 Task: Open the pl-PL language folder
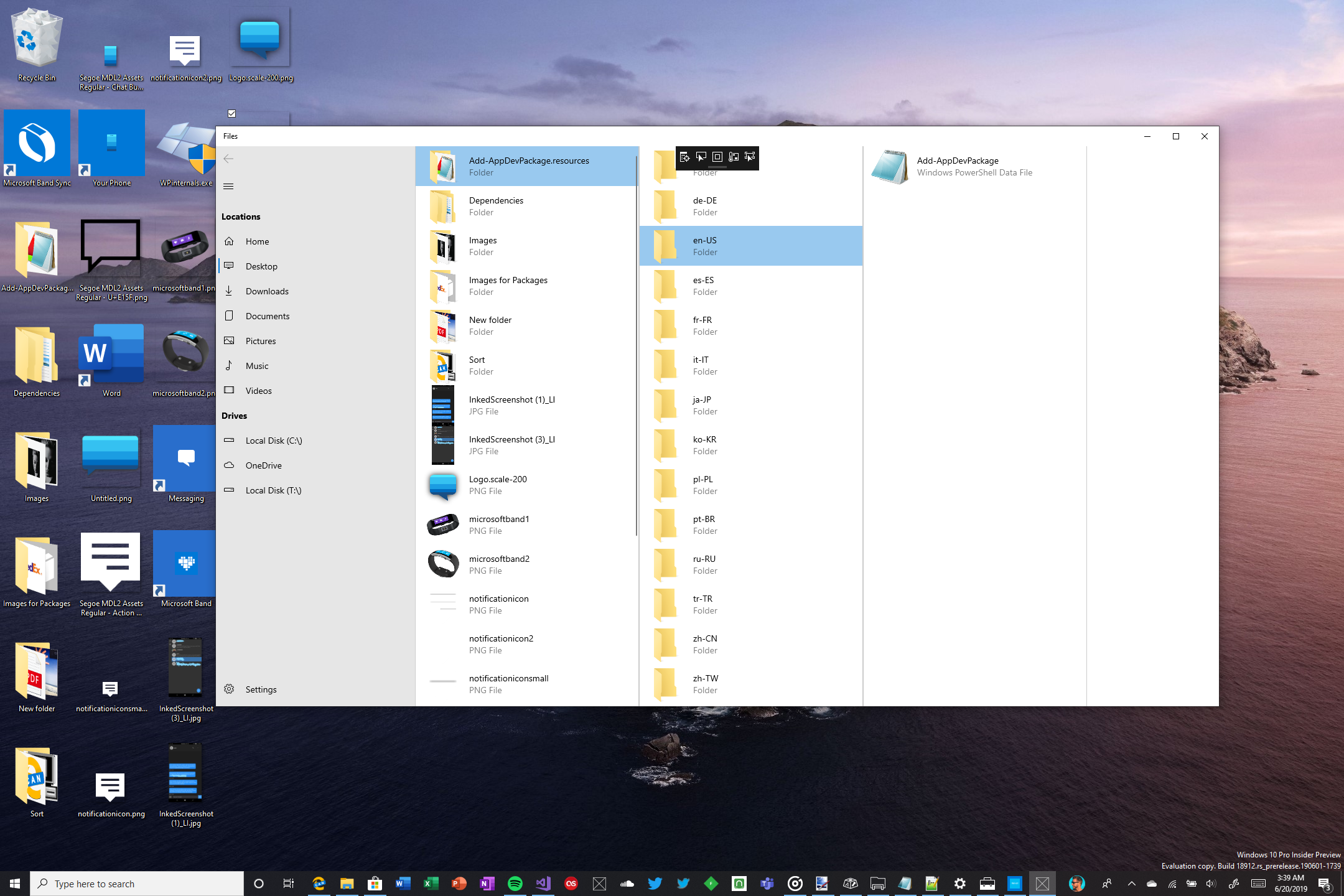[751, 485]
